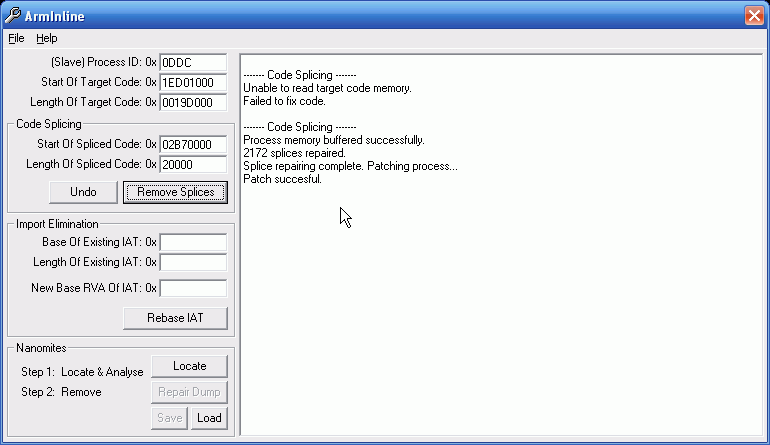Open the Help menu
Viewport: 770px width, 445px height.
tap(47, 38)
